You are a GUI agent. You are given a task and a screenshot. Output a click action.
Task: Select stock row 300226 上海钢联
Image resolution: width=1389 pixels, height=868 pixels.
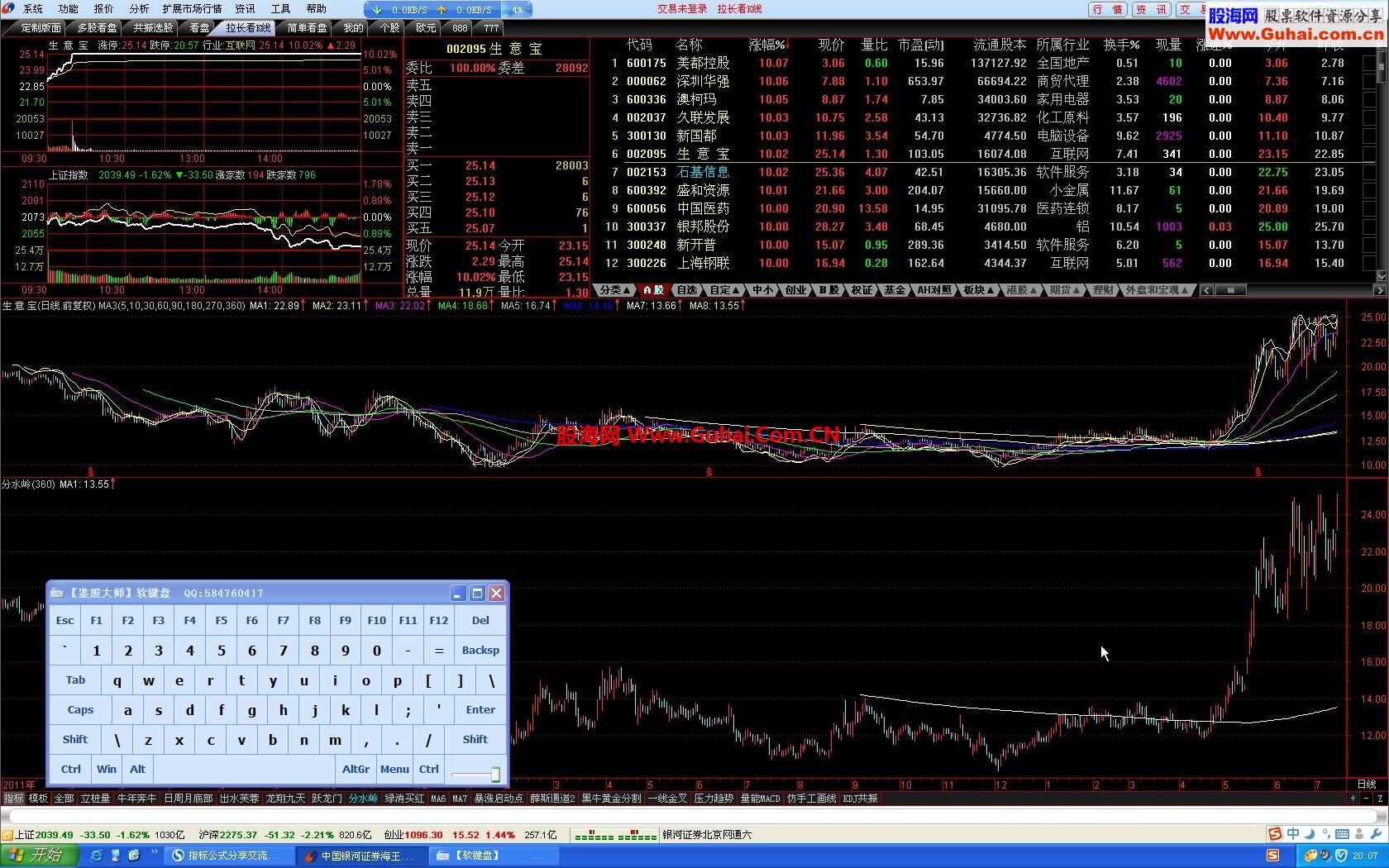984,263
